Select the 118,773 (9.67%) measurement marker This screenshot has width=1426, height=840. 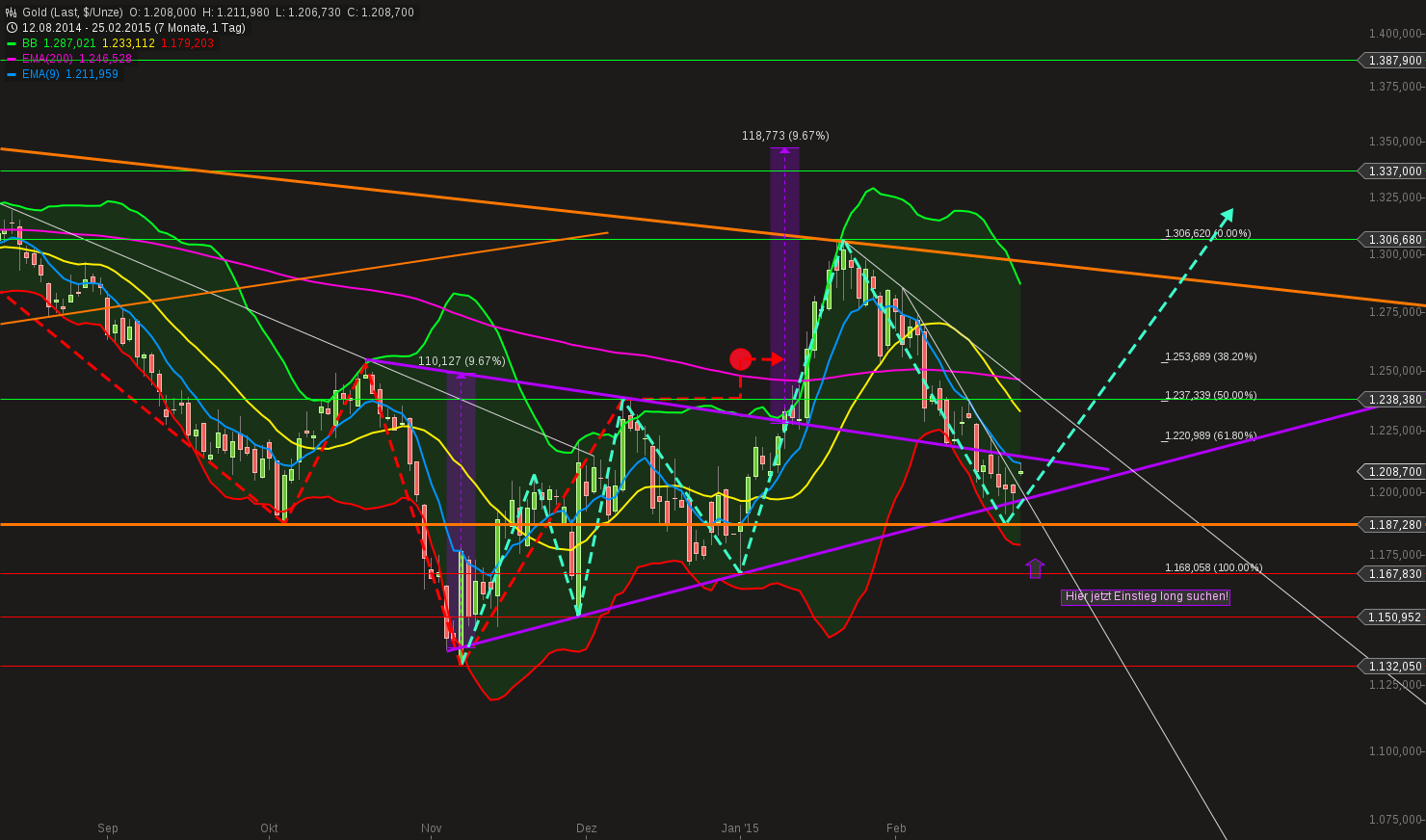pyautogui.click(x=783, y=136)
